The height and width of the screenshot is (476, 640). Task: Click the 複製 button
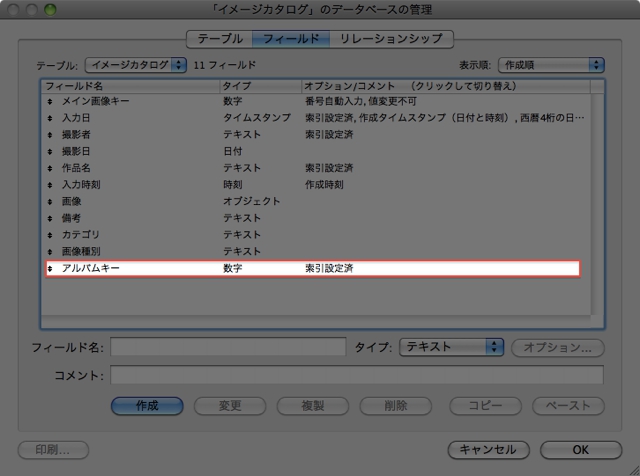coord(313,406)
